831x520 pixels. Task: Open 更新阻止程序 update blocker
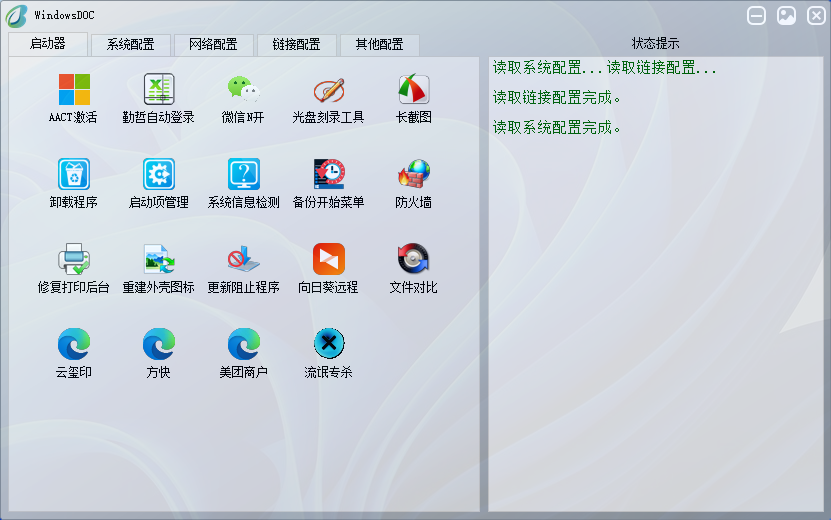click(x=243, y=259)
